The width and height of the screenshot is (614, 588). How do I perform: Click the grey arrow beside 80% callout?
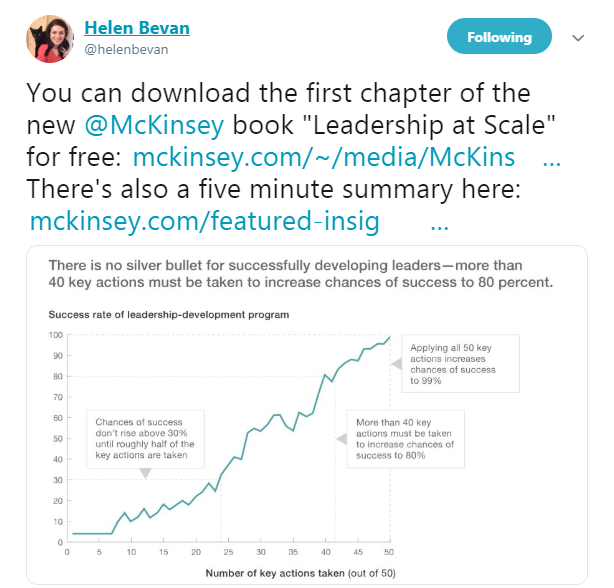(x=342, y=439)
